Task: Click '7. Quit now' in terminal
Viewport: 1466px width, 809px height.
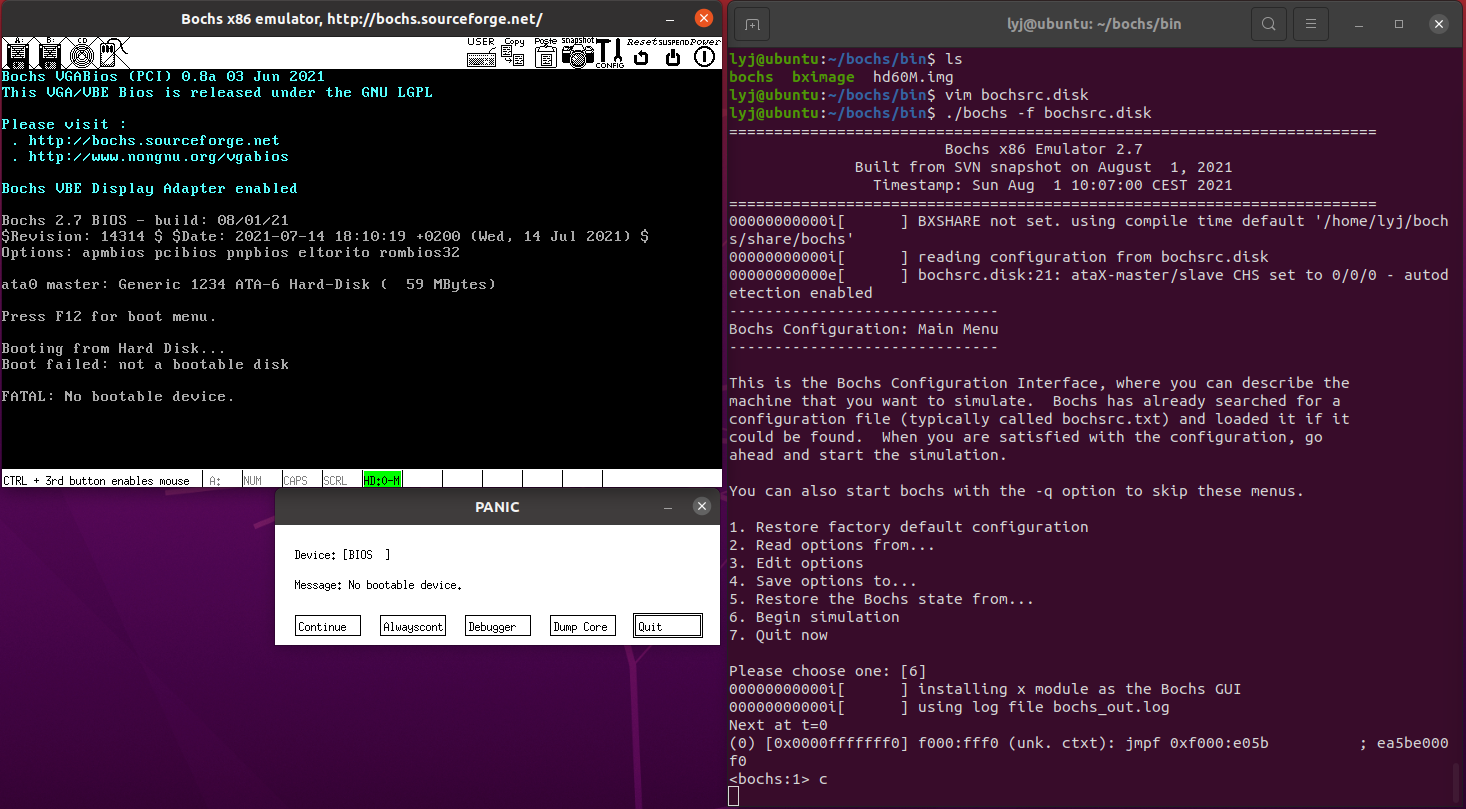Action: tap(778, 635)
